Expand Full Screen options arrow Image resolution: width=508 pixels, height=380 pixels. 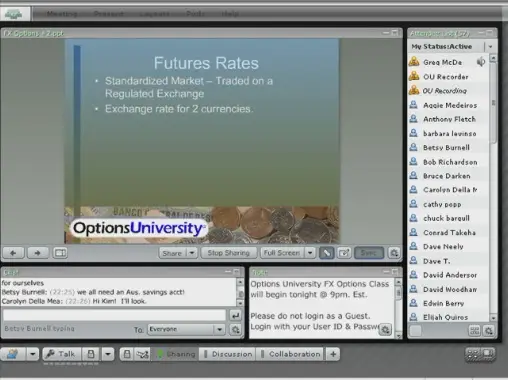coord(310,253)
